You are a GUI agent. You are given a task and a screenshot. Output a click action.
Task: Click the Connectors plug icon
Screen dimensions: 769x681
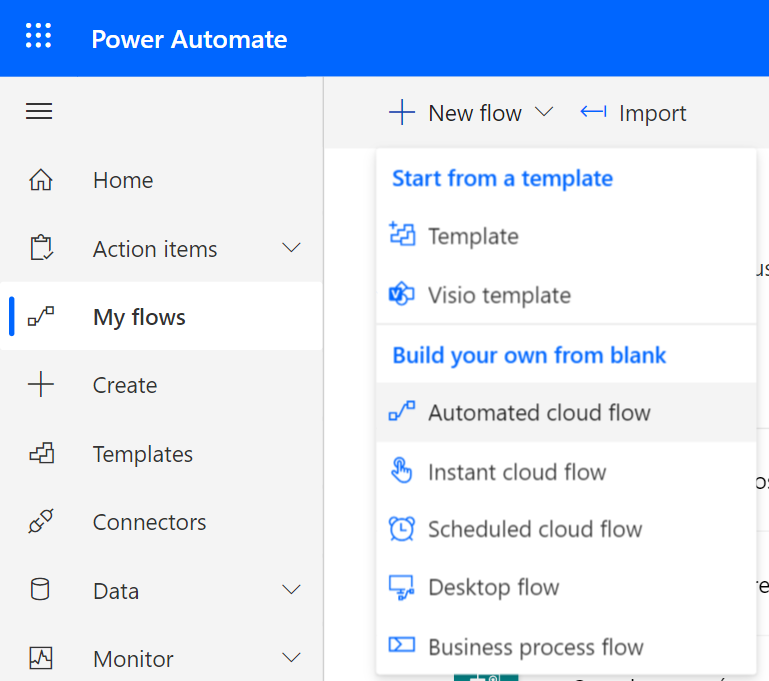pyautogui.click(x=40, y=522)
